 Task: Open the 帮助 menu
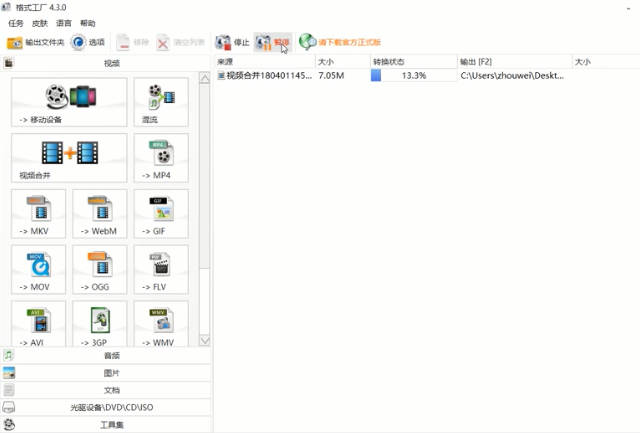88,23
